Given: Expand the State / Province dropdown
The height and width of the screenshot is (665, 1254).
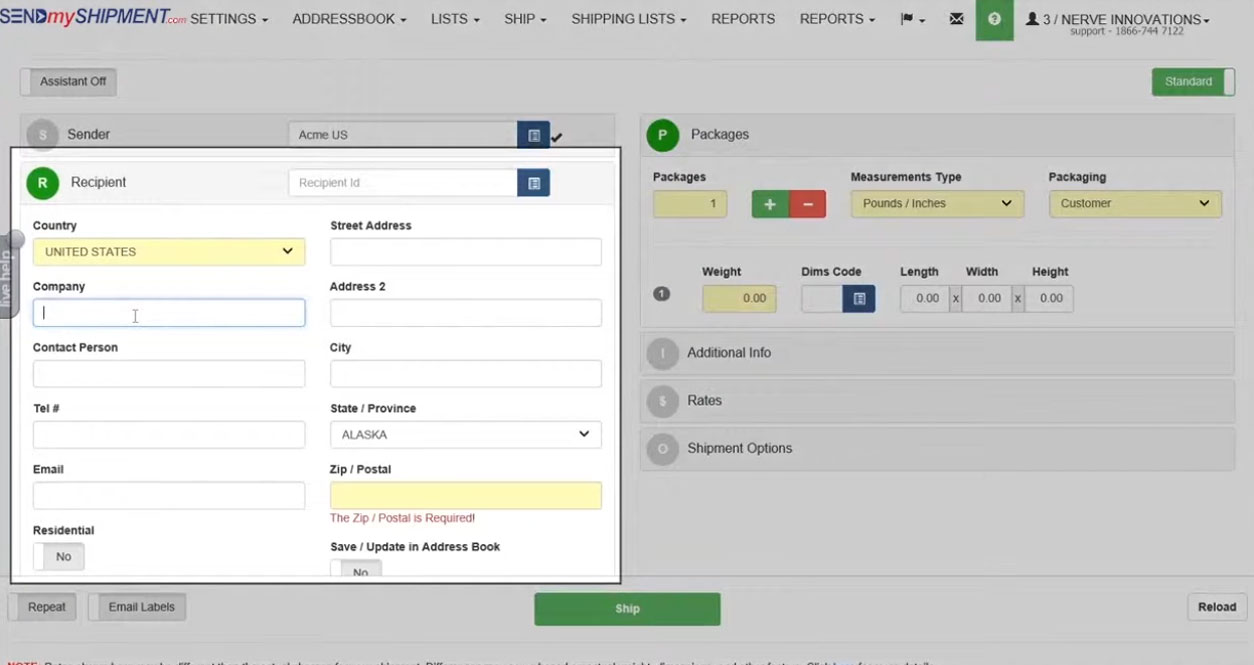Looking at the screenshot, I should pos(465,435).
